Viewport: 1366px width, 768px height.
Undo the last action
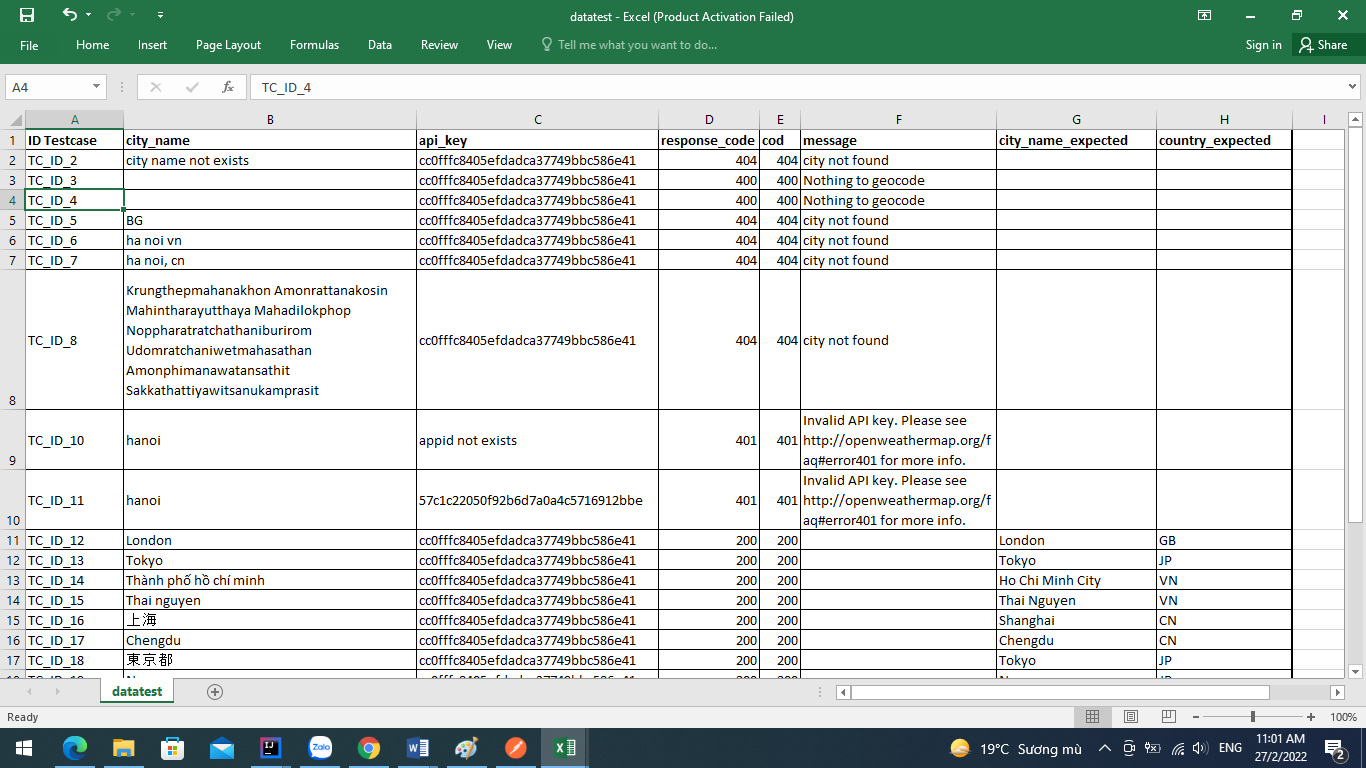click(69, 15)
